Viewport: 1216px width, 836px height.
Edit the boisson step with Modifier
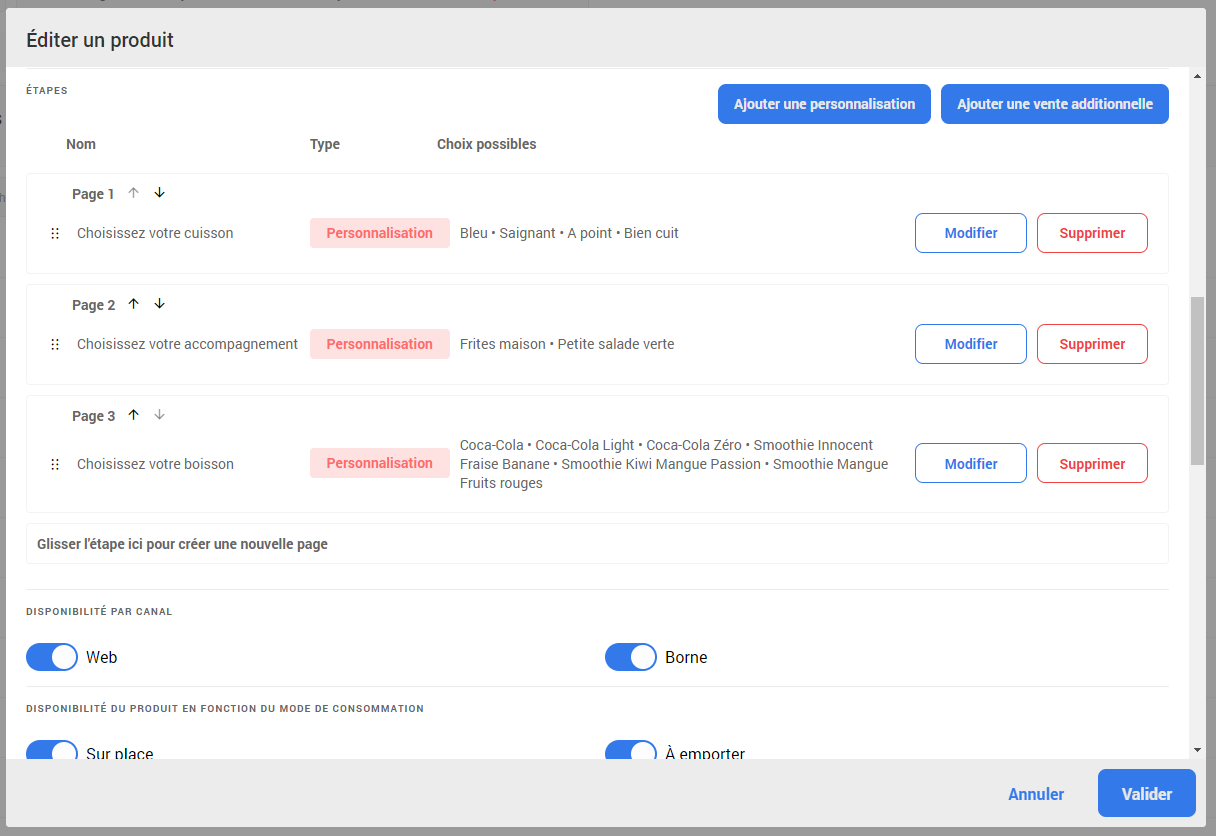pyautogui.click(x=970, y=464)
